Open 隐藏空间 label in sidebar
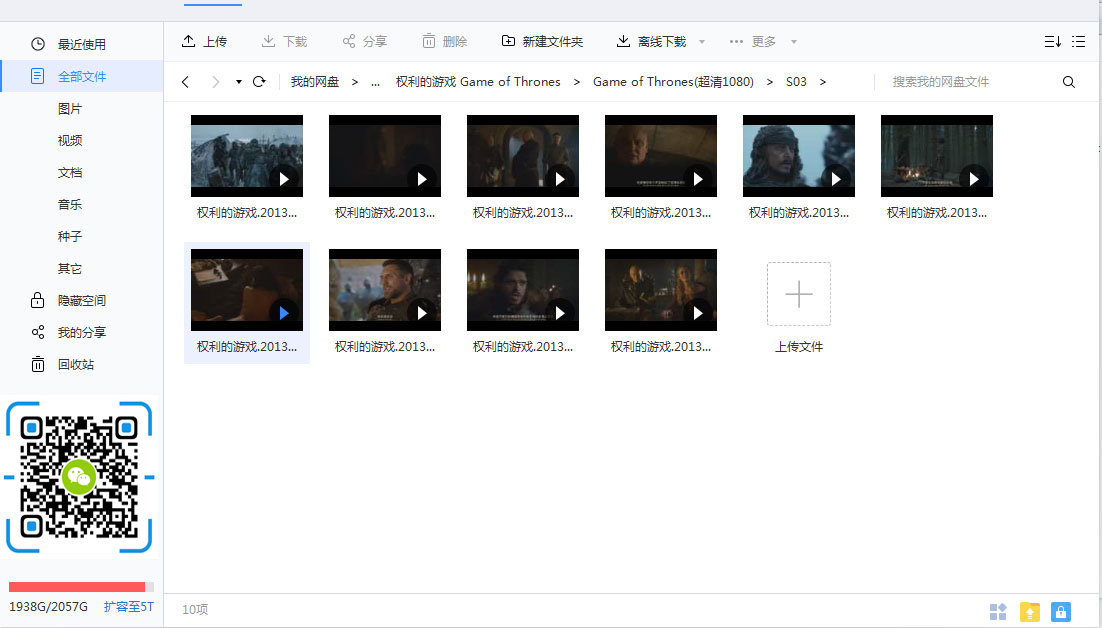 pyautogui.click(x=82, y=301)
